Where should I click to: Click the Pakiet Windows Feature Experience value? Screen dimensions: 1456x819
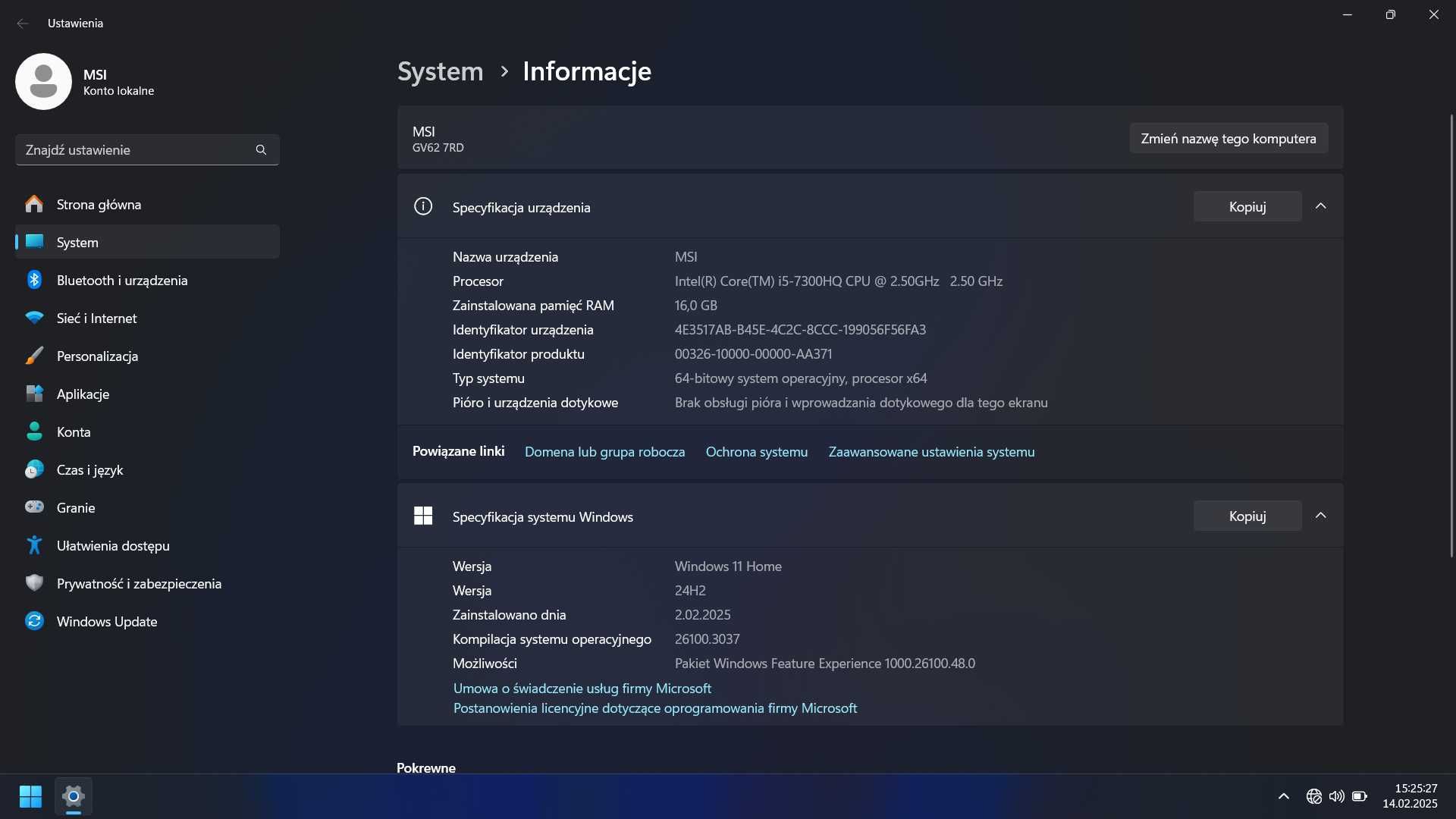(825, 663)
